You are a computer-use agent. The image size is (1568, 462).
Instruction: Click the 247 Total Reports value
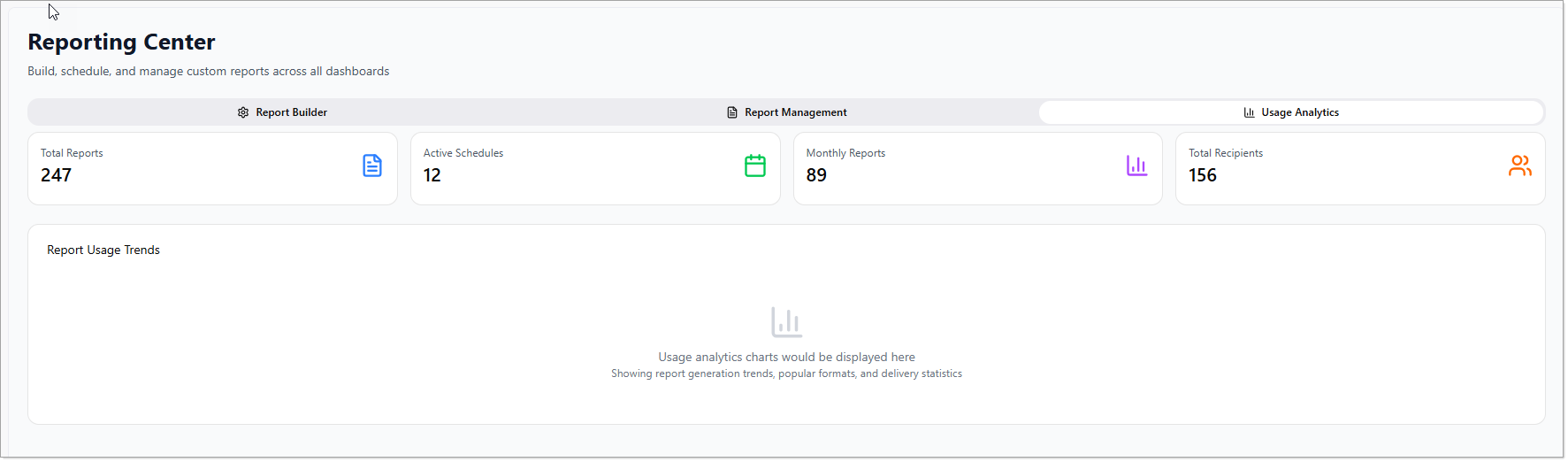point(57,175)
